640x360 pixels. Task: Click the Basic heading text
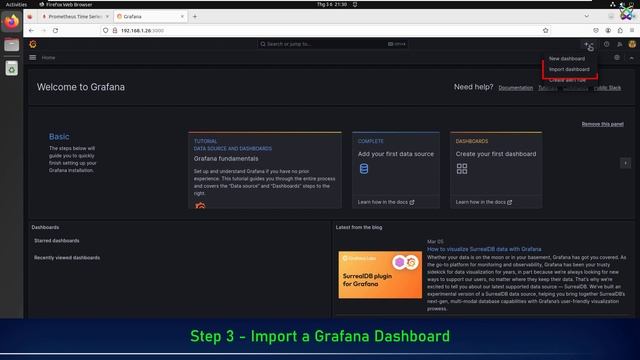[x=59, y=137]
